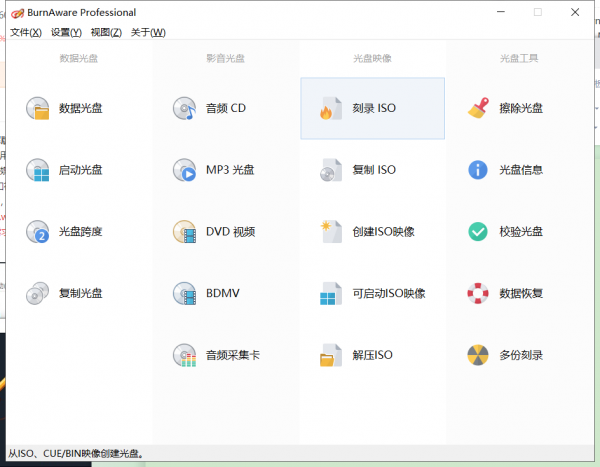Click the 创建ISO映像 label

coord(383,232)
